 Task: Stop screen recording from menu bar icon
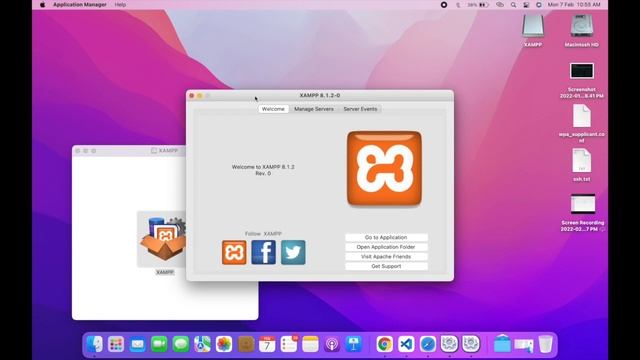click(x=444, y=4)
